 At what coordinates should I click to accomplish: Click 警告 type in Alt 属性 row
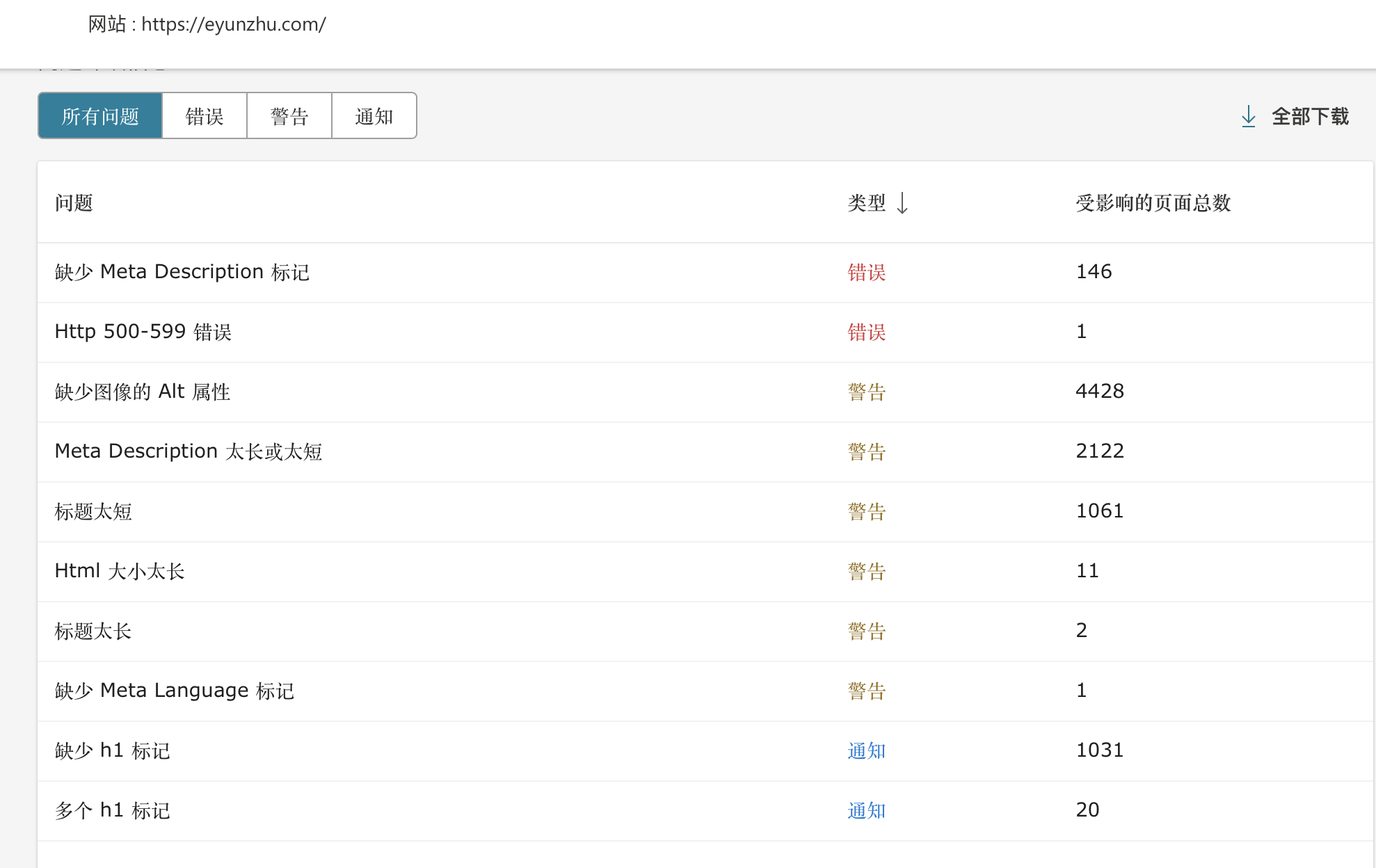[867, 392]
